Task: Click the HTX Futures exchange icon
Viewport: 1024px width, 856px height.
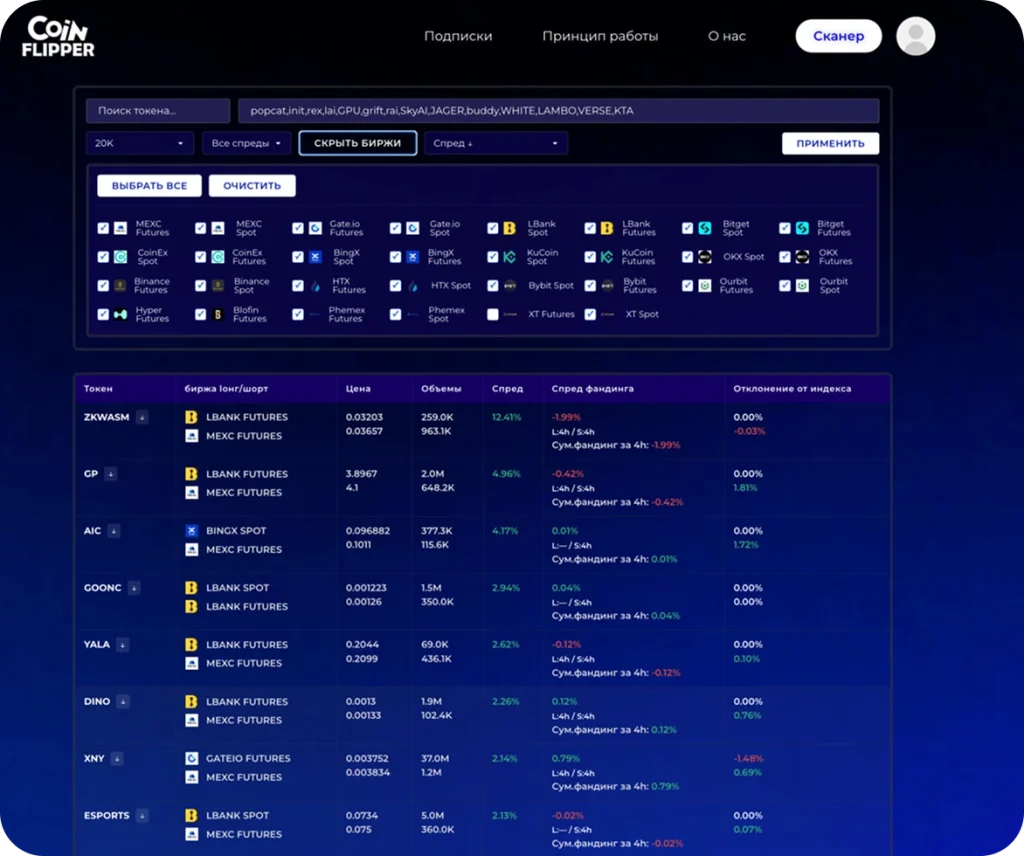Action: pyautogui.click(x=315, y=285)
